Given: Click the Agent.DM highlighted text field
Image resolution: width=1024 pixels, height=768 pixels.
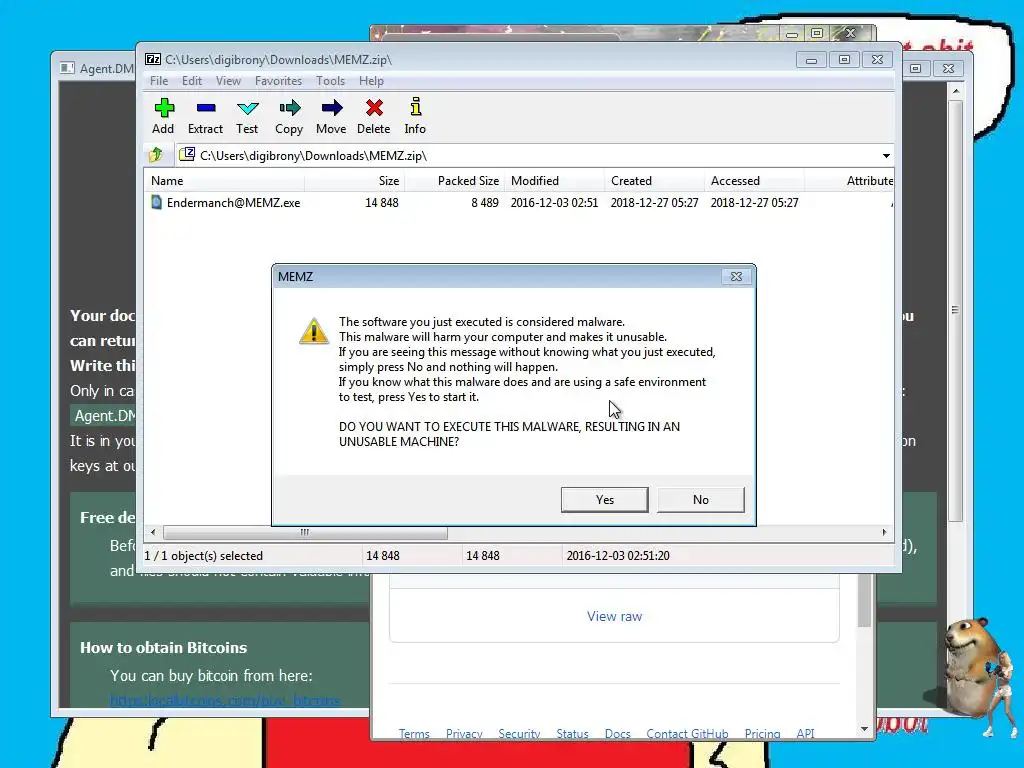Looking at the screenshot, I should point(104,415).
